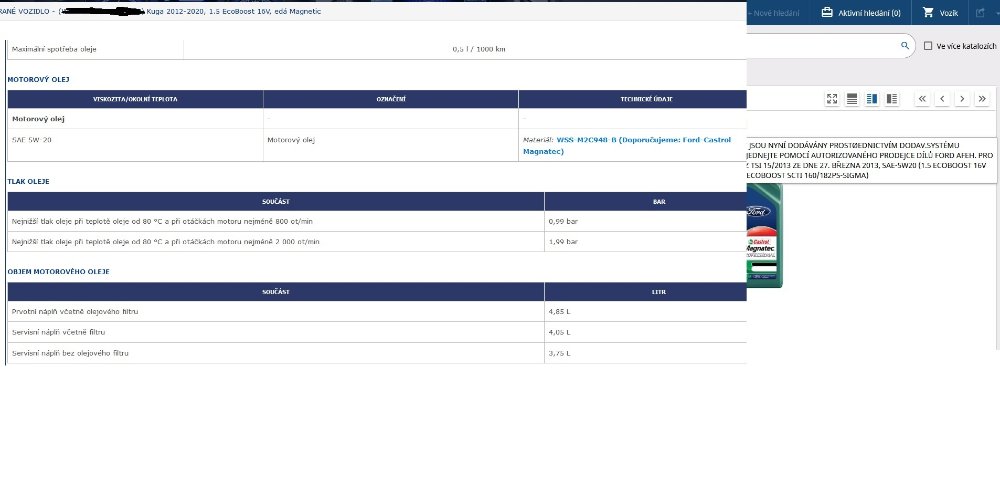Go to next page arrow
Screen dimensions: 1000x491
pyautogui.click(x=962, y=98)
